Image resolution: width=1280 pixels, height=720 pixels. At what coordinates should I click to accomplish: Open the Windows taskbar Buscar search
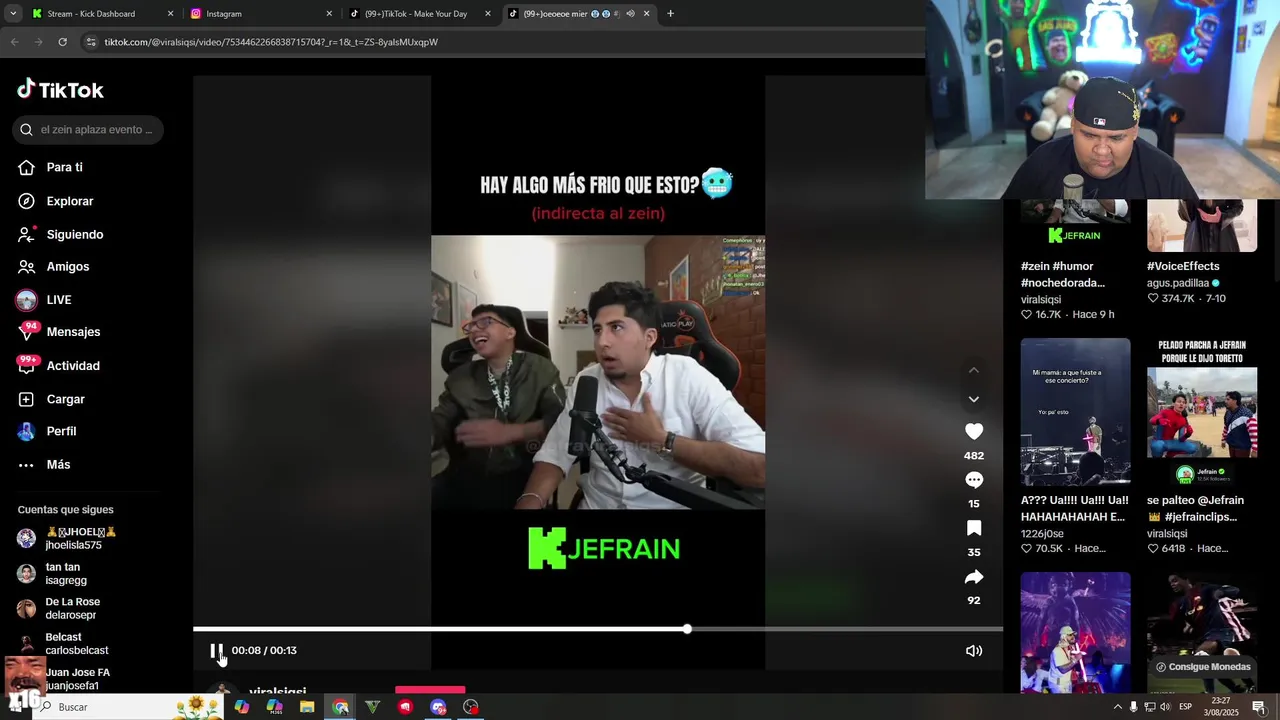(130, 707)
